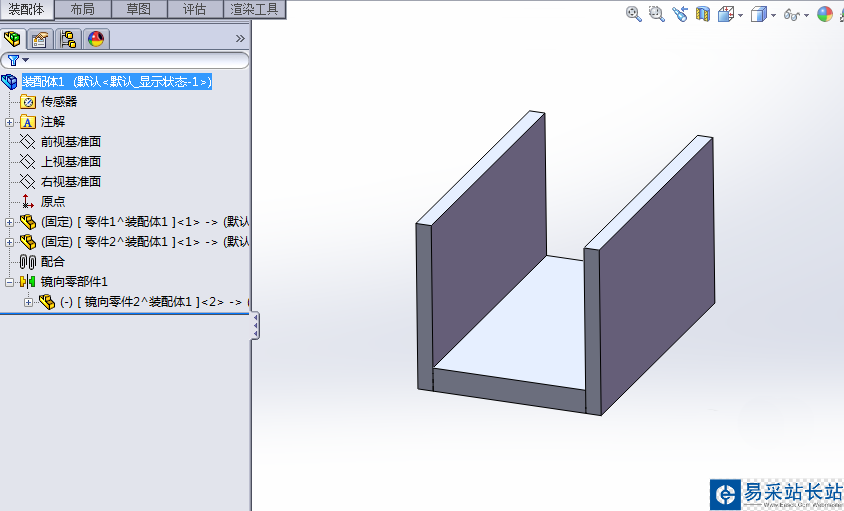Select the Zoom to Area tool
Image resolution: width=844 pixels, height=511 pixels.
click(656, 14)
